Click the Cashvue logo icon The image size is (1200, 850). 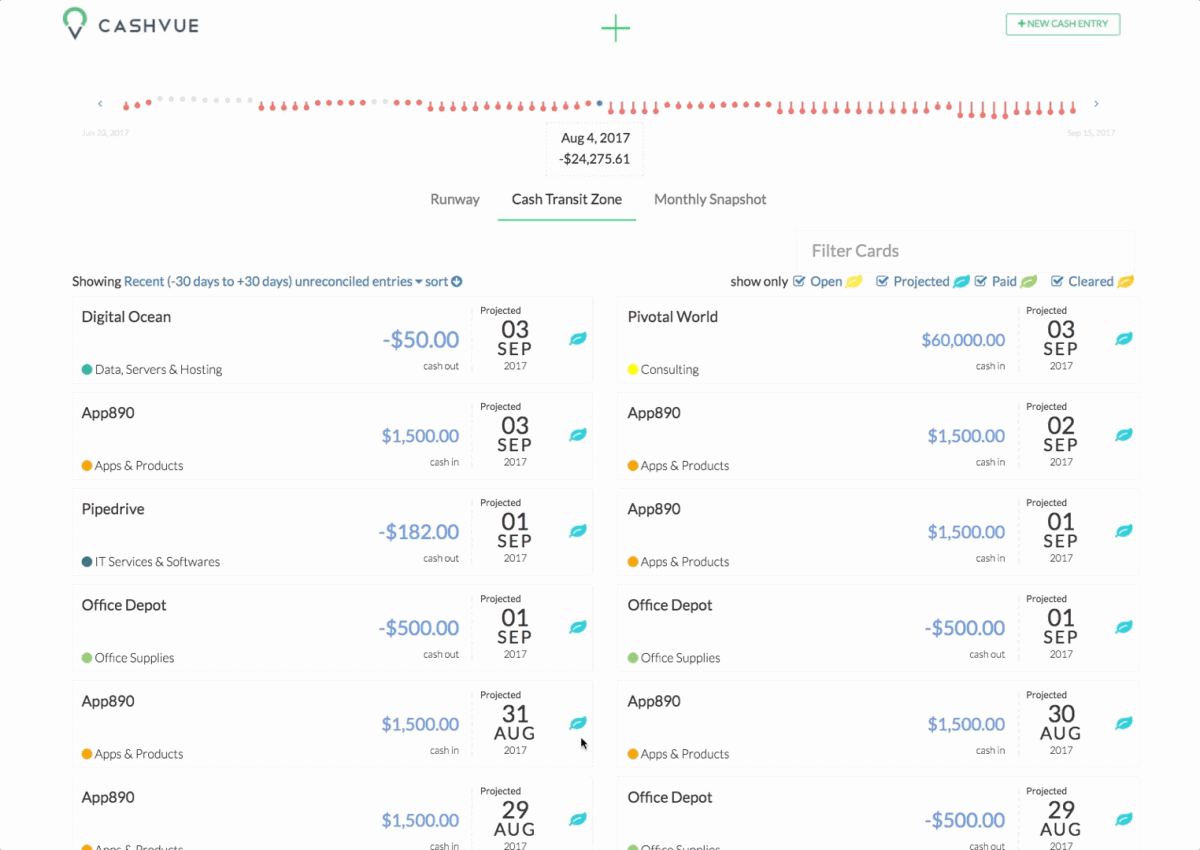(x=74, y=24)
